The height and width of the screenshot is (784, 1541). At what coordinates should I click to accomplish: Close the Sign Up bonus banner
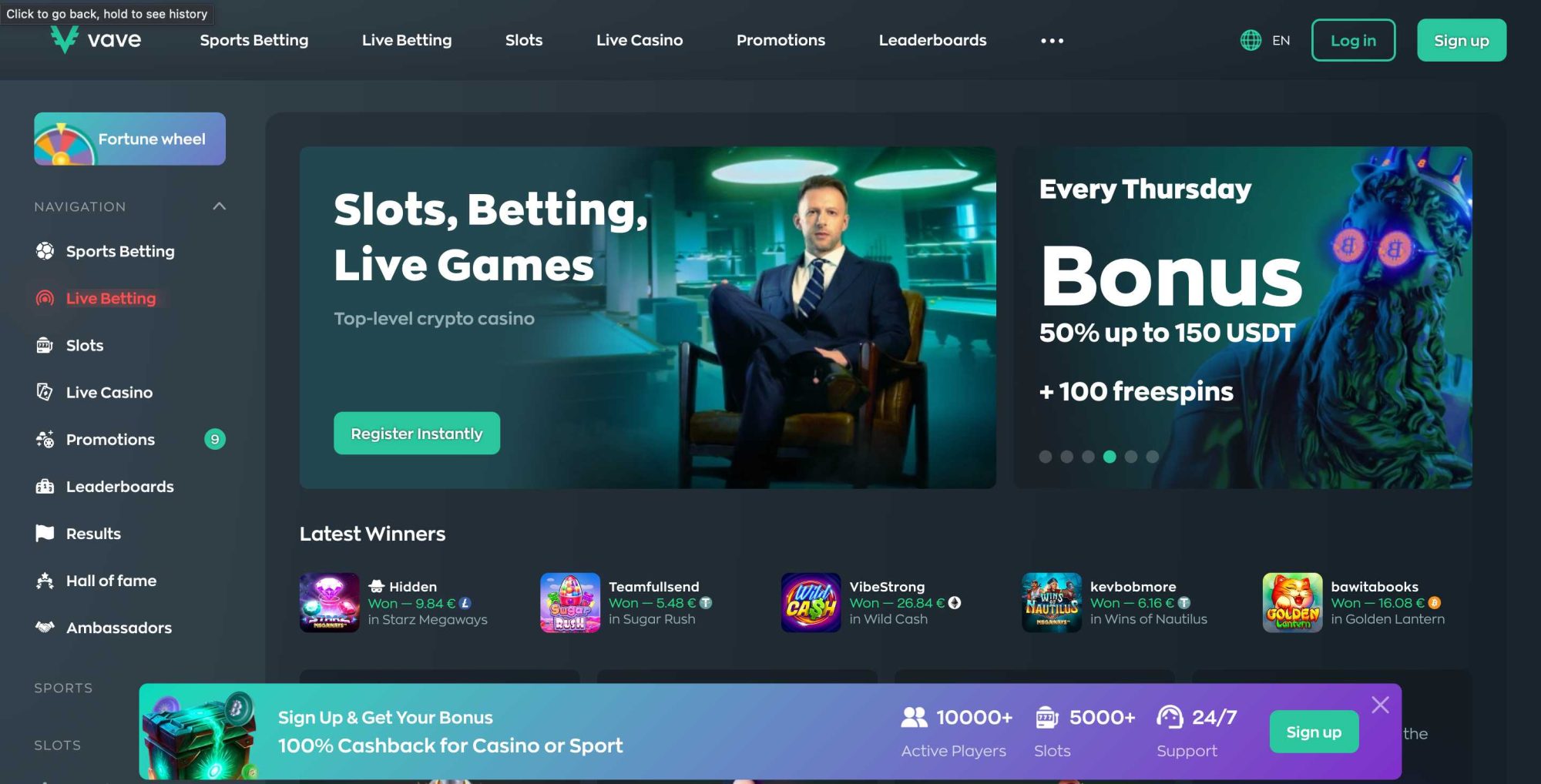tap(1380, 705)
